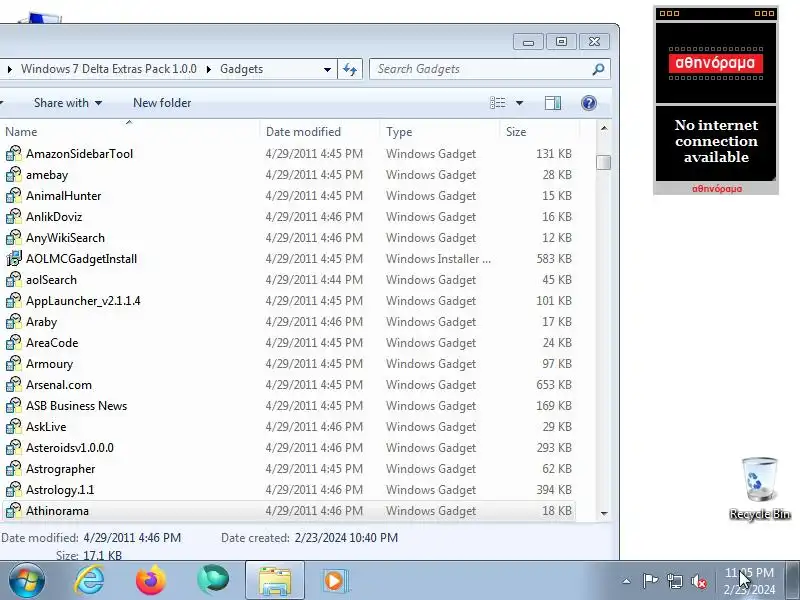Click the AnyWikiSearch gadget file icon
800x600 pixels.
point(14,237)
